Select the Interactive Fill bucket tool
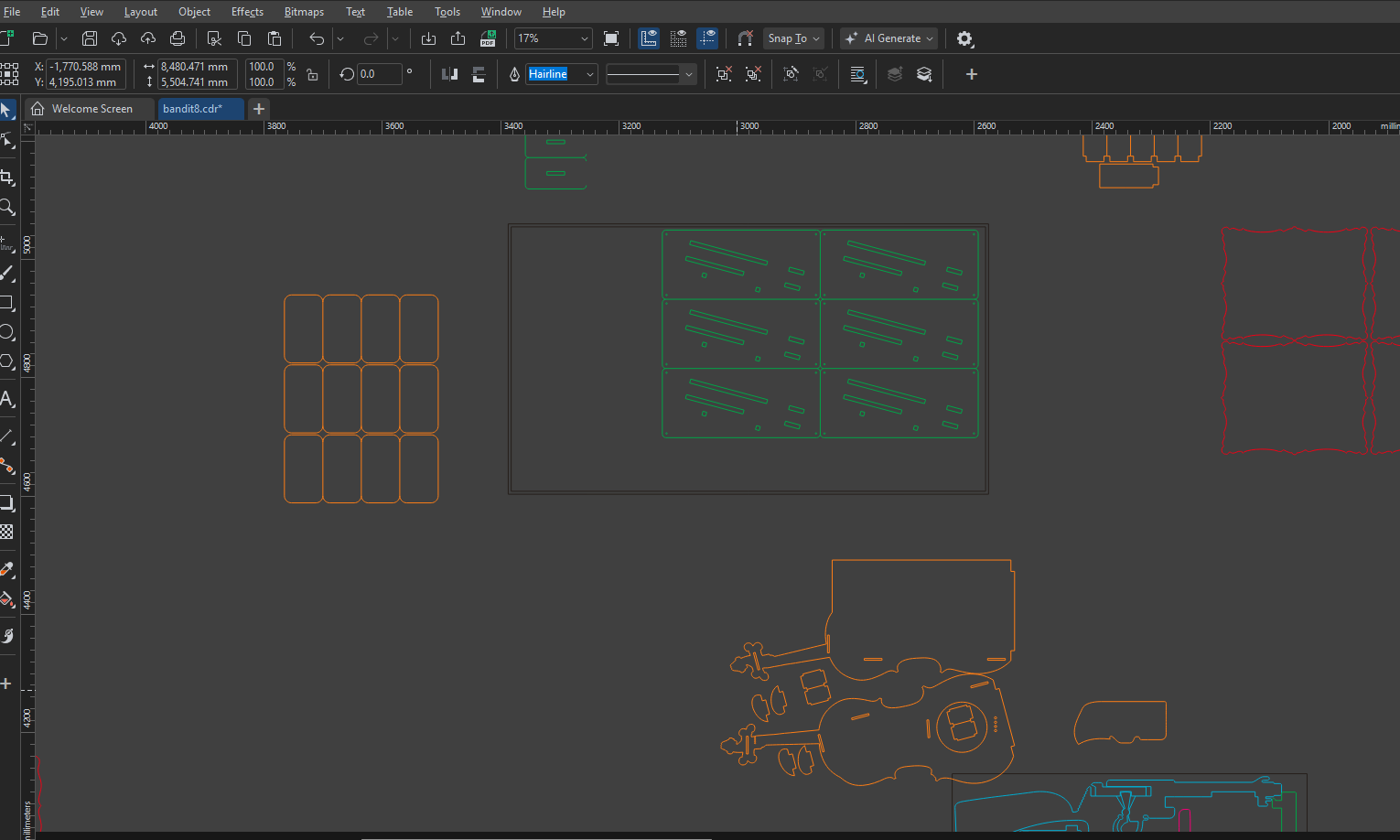The width and height of the screenshot is (1400, 840). pyautogui.click(x=6, y=599)
